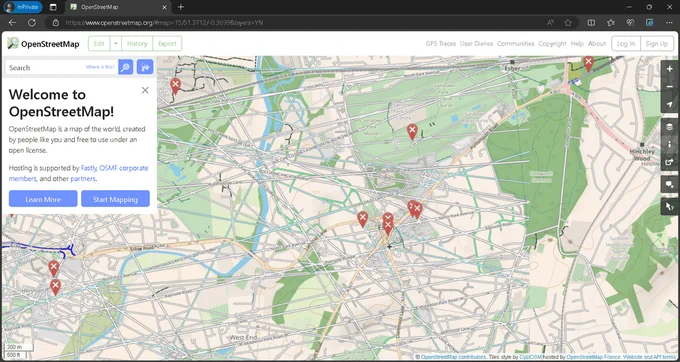The height and width of the screenshot is (362, 680).
Task: Open browser tab actions menu icon
Action: [53, 7]
